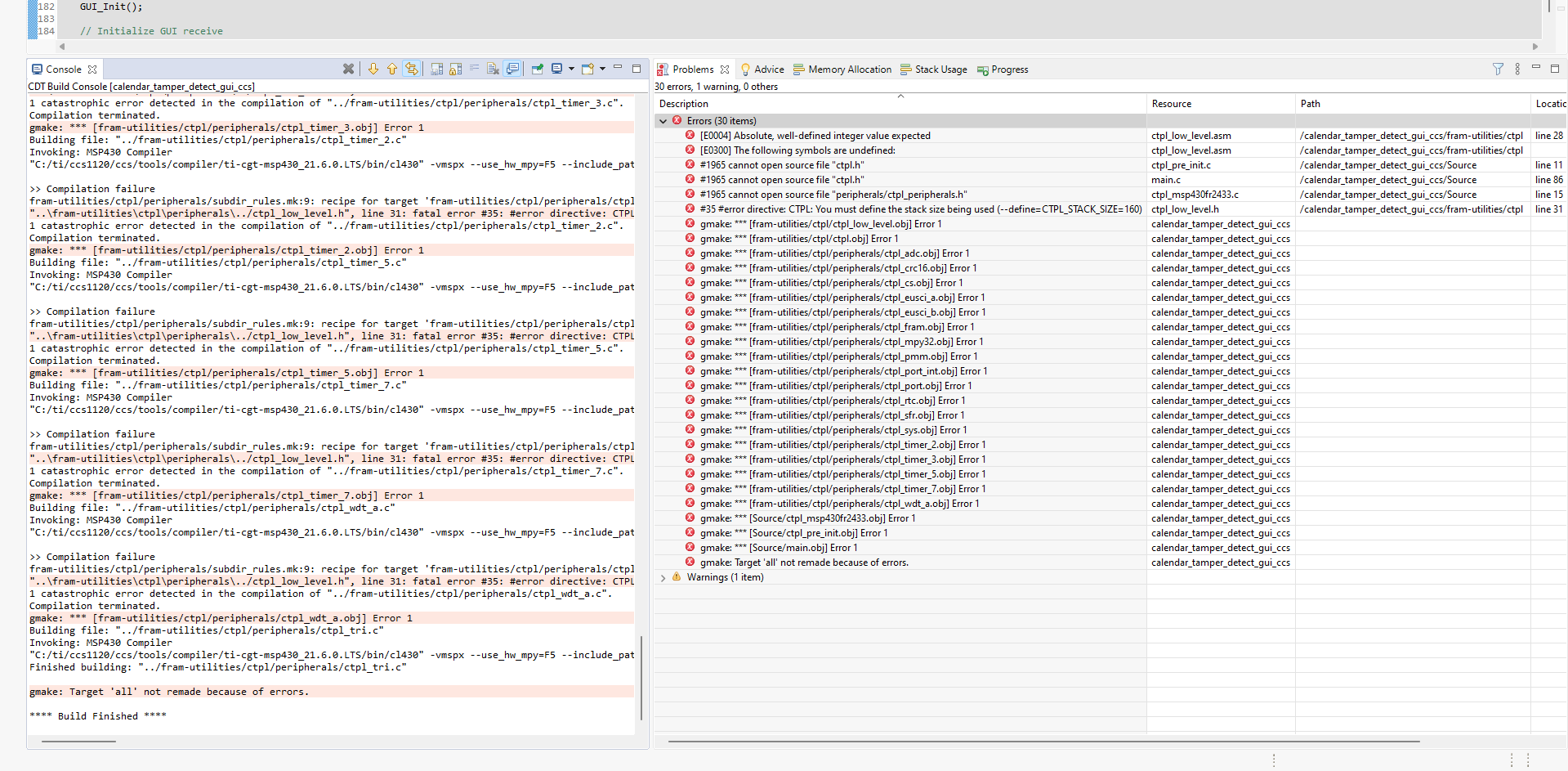Toggle console Scroll Lock
1568x771 pixels.
(456, 69)
